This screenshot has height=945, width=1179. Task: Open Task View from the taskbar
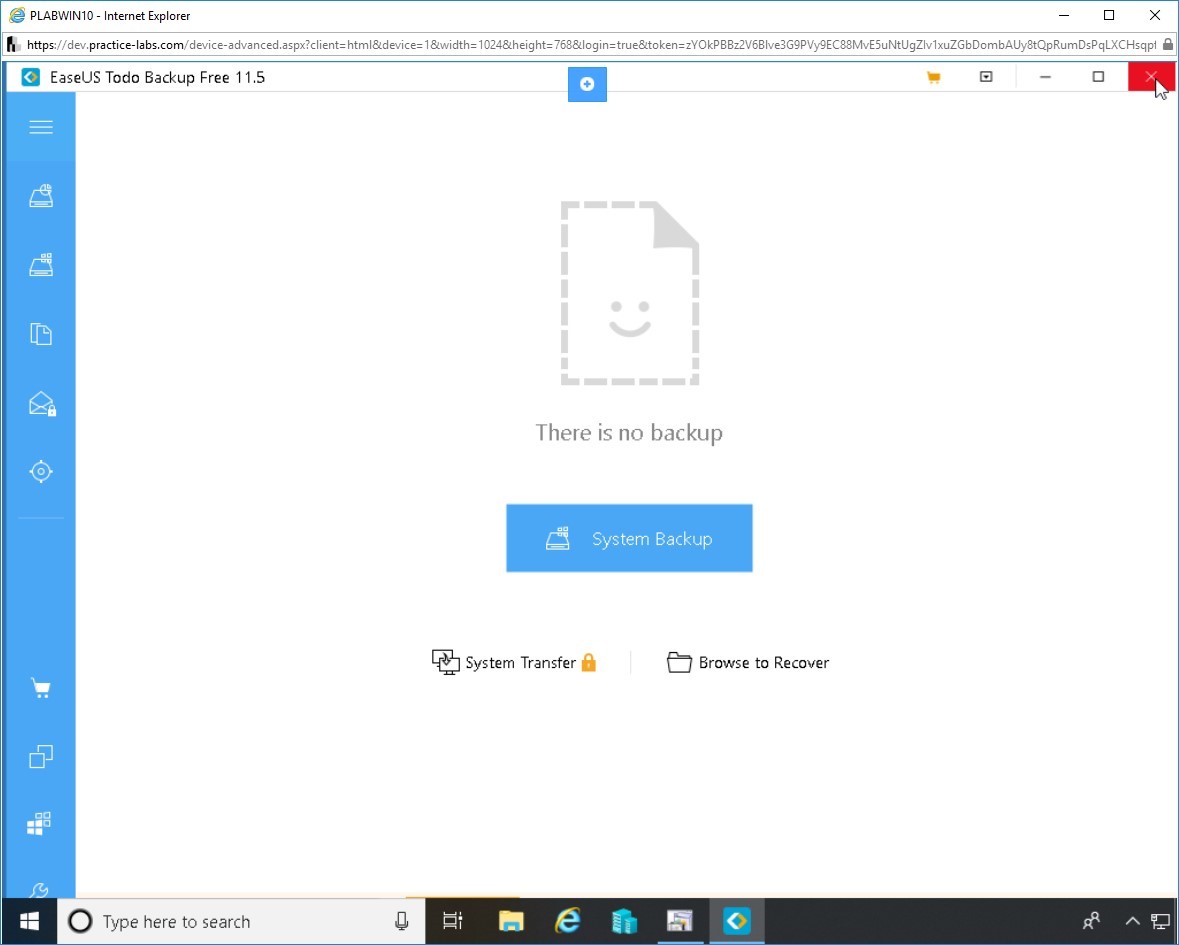(453, 921)
